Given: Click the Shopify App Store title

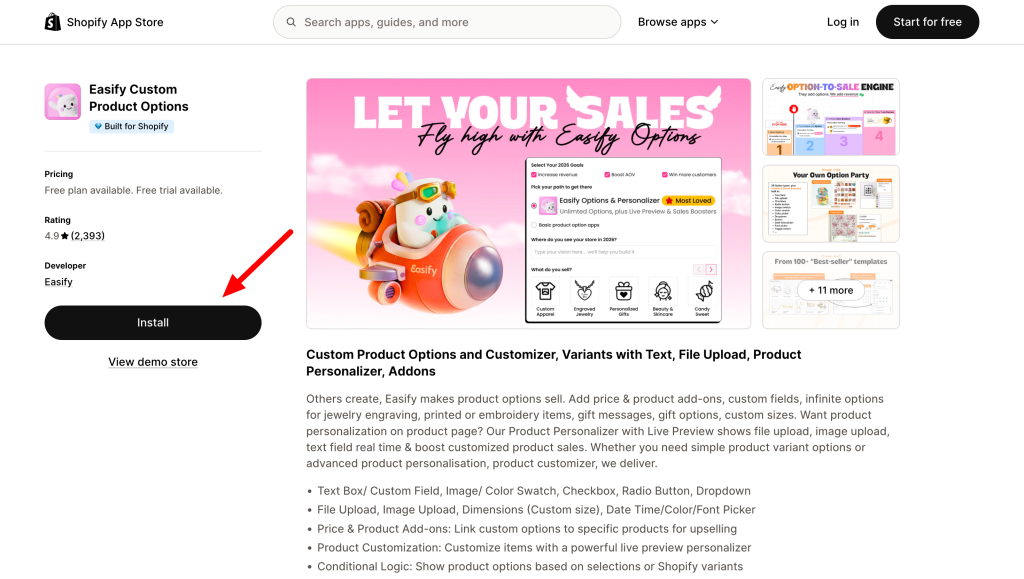Looking at the screenshot, I should pos(115,22).
